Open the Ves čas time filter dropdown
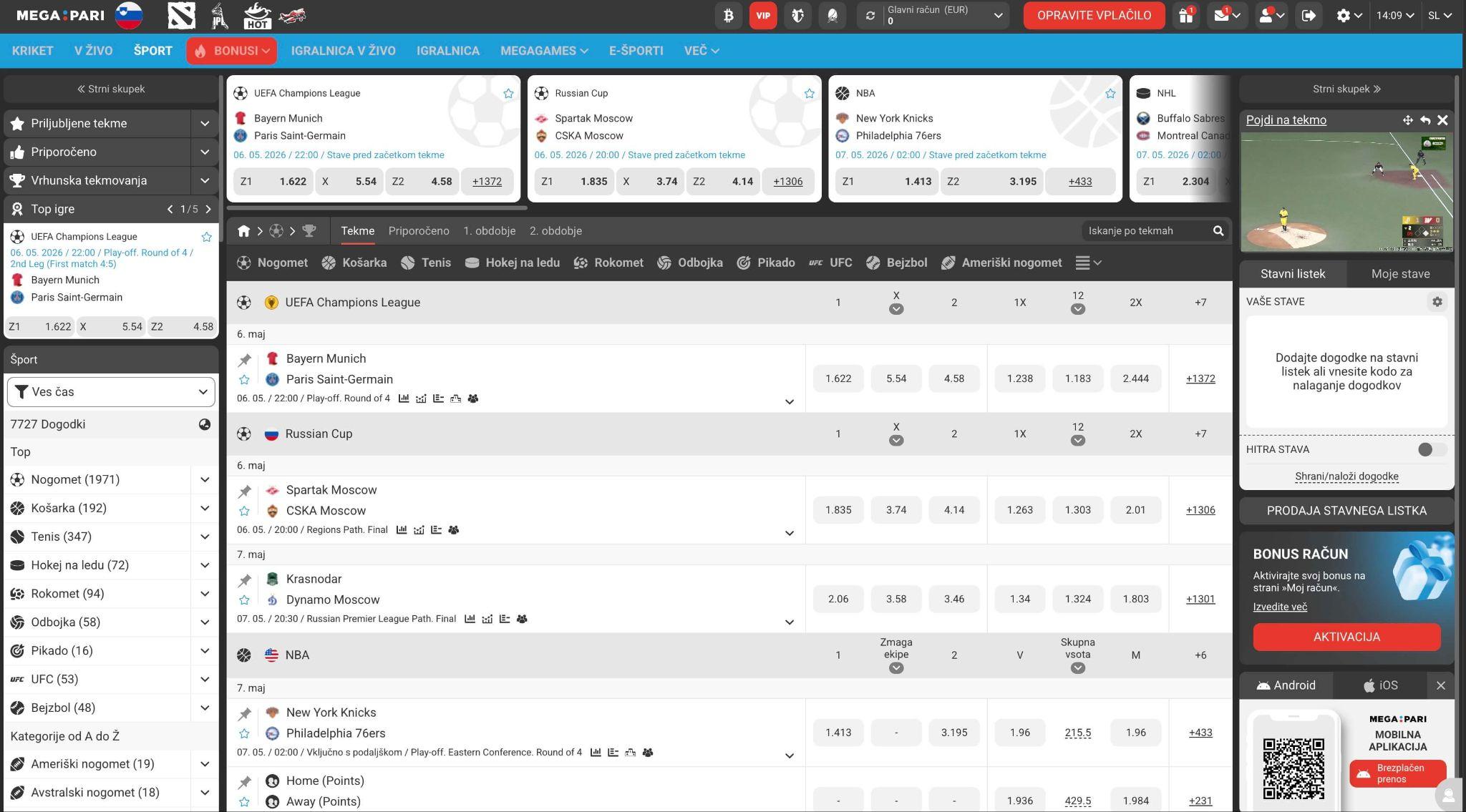 (x=111, y=392)
